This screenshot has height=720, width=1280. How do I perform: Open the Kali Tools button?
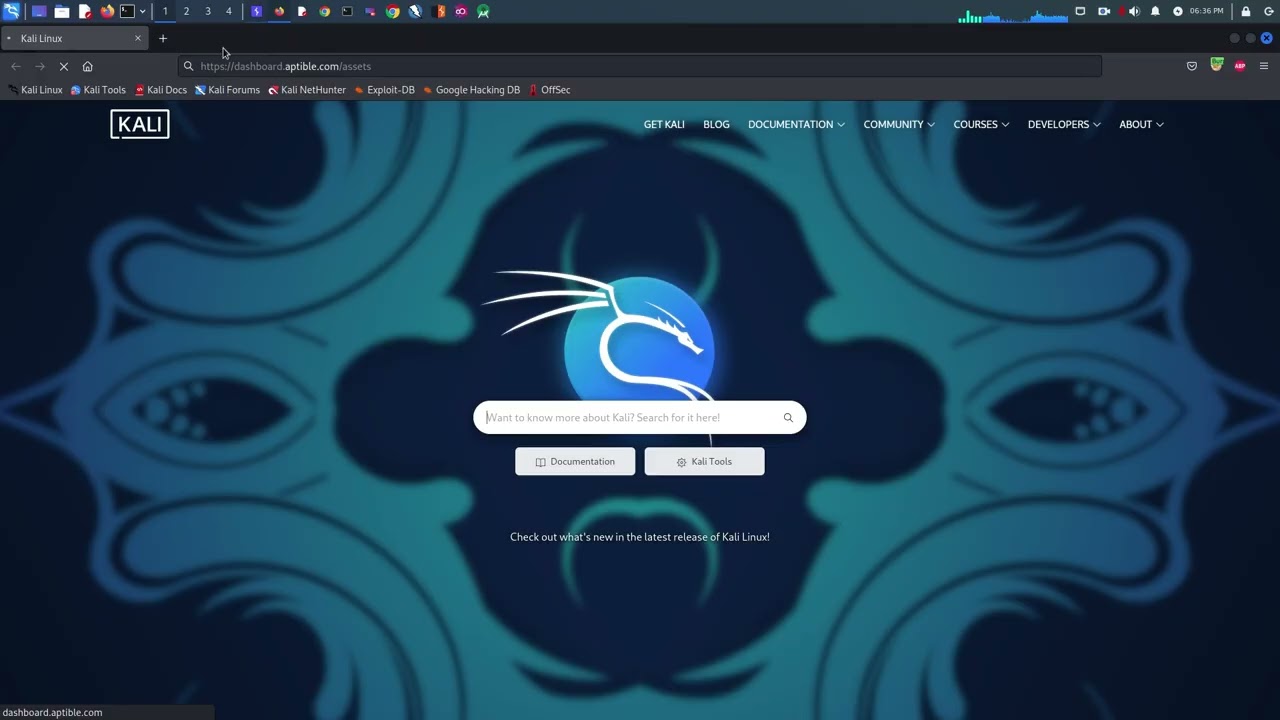click(704, 461)
